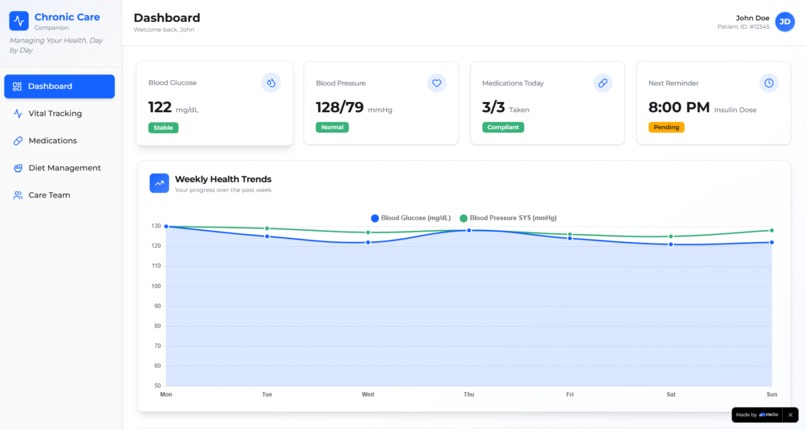Screen dimensions: 806x430
Task: Click the Insulin Dose label
Action: (735, 110)
